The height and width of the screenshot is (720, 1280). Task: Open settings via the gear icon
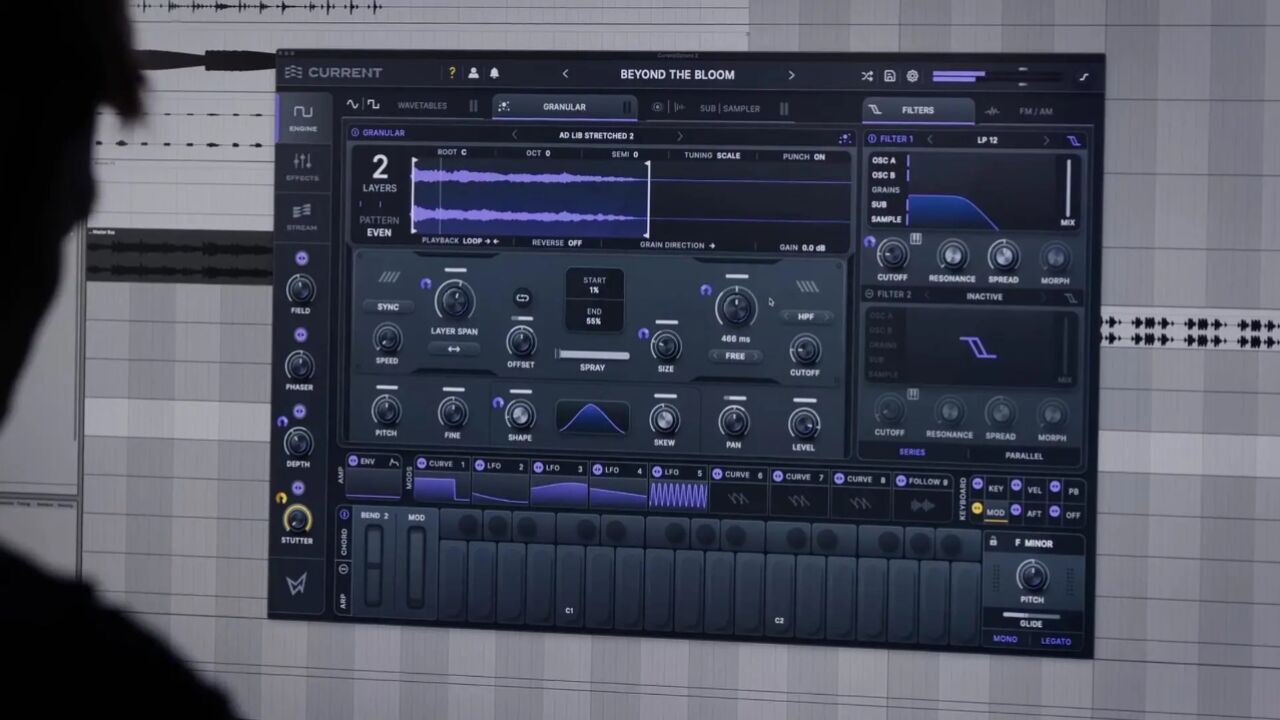click(912, 76)
